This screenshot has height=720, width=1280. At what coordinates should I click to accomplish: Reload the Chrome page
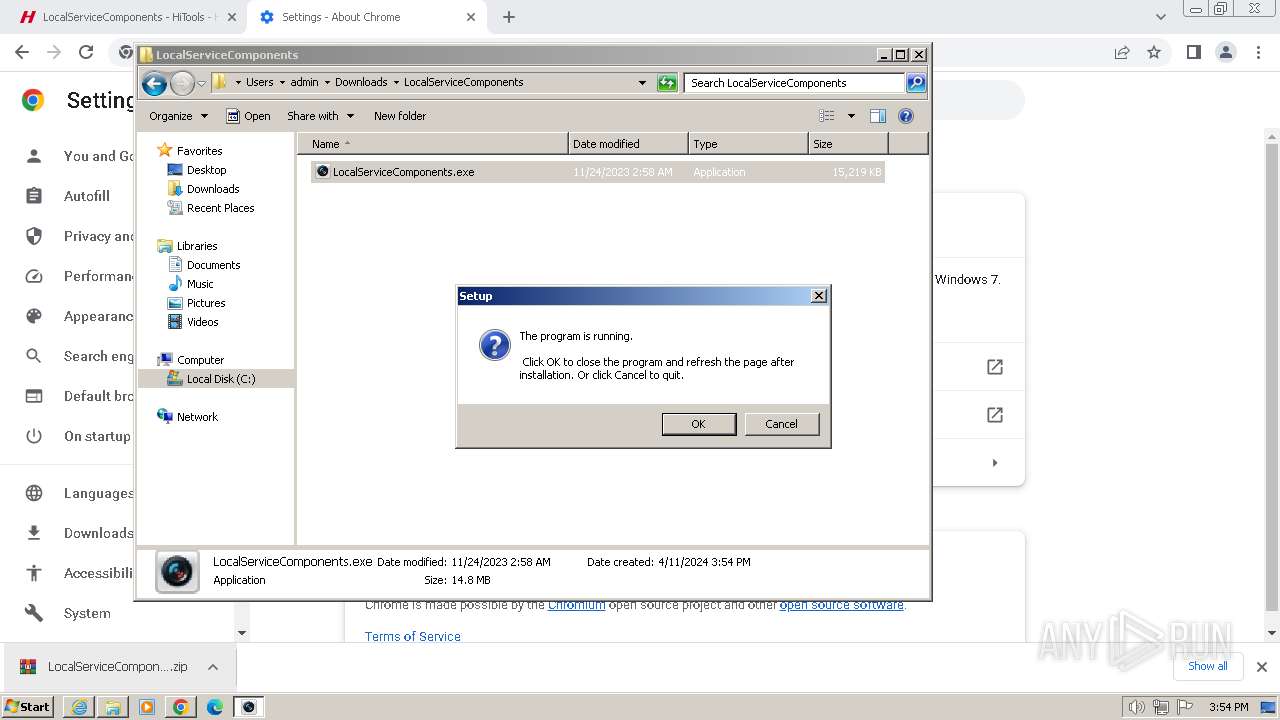coord(86,52)
